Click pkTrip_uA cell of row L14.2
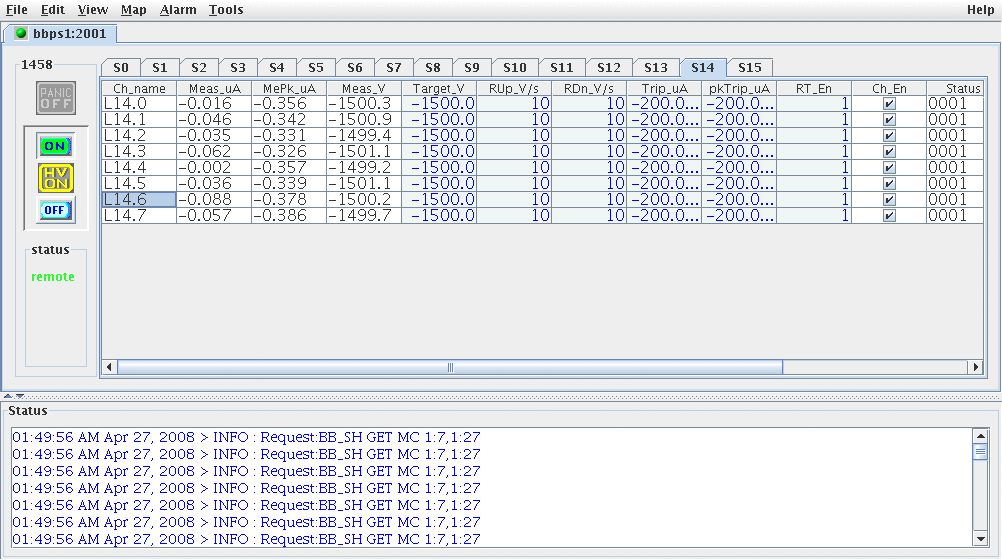This screenshot has width=1002, height=560. 739,136
